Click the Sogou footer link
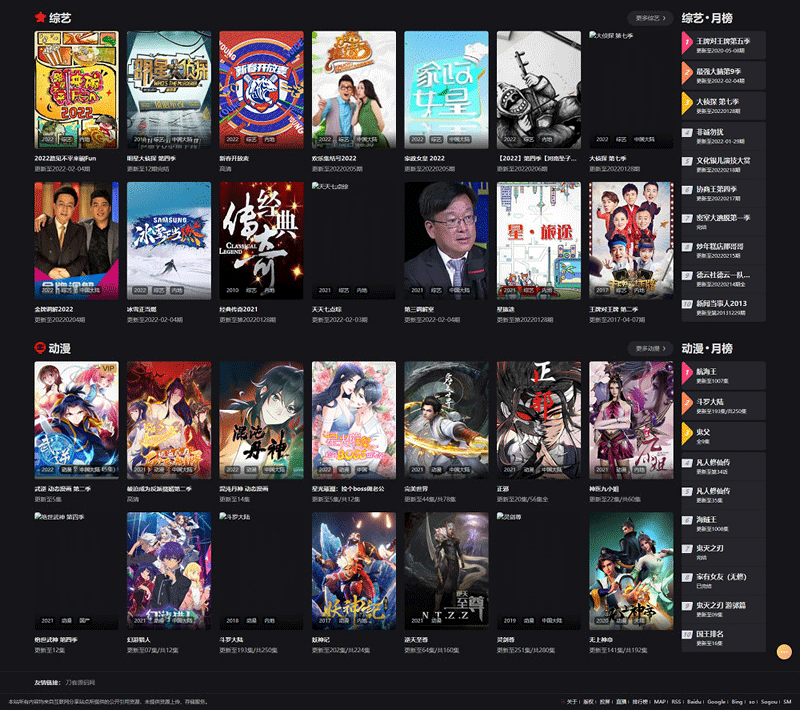 click(769, 702)
